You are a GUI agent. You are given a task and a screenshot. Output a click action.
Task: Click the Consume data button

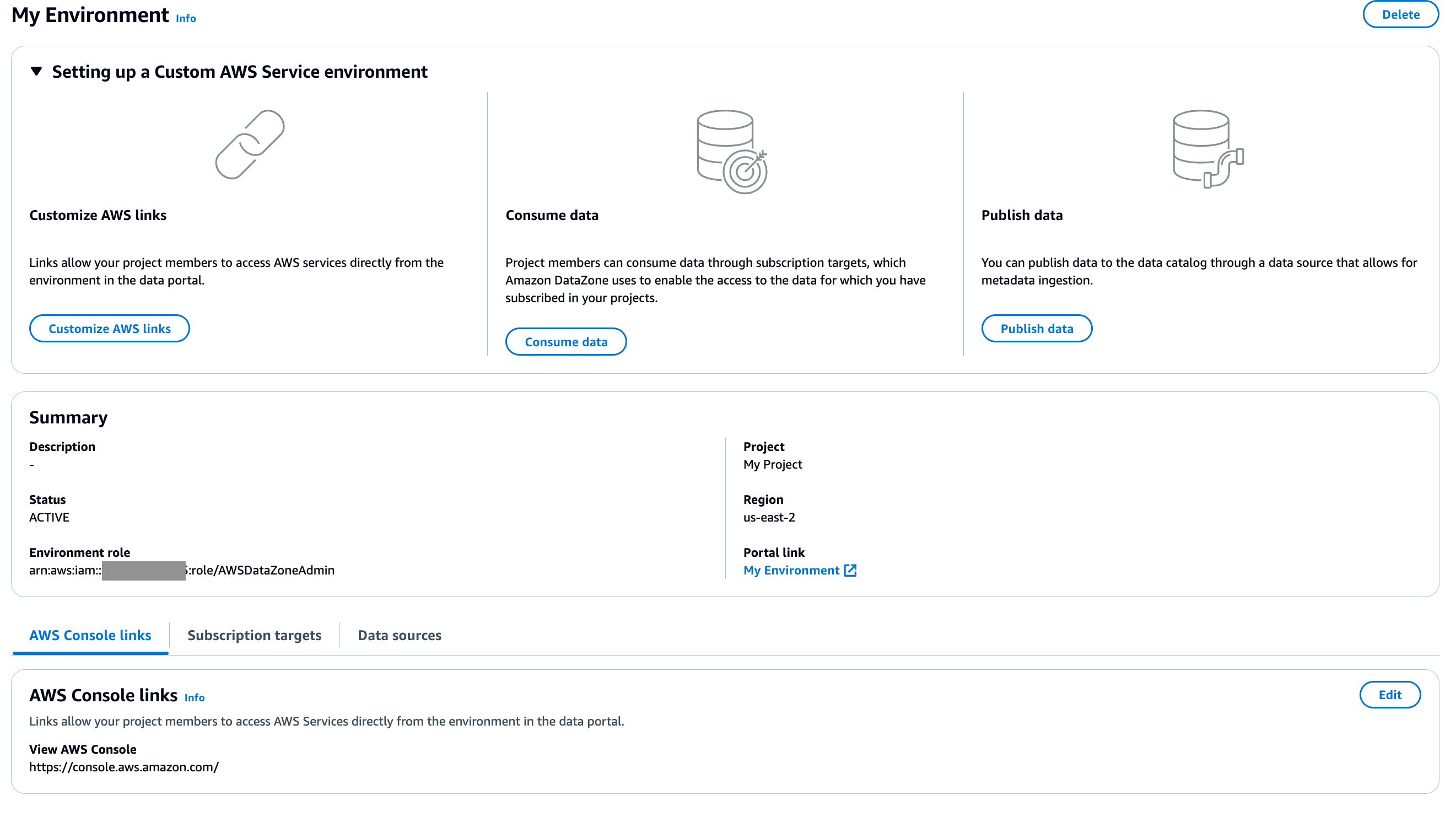pos(565,342)
